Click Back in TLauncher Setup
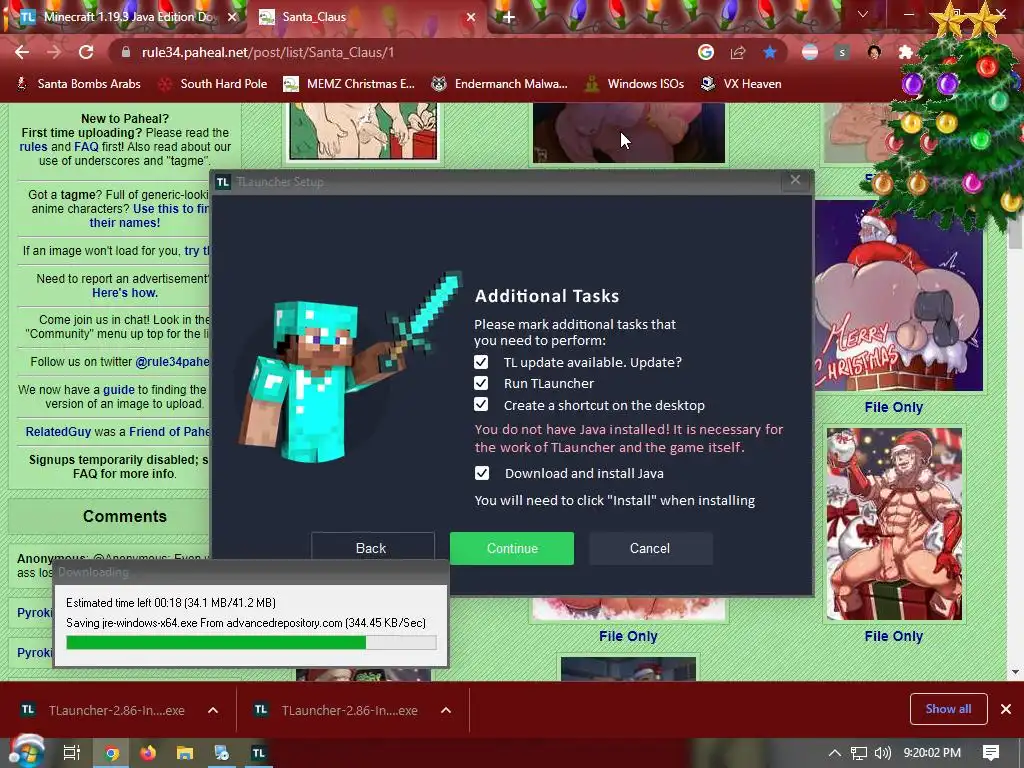Image resolution: width=1024 pixels, height=768 pixels. coord(371,549)
